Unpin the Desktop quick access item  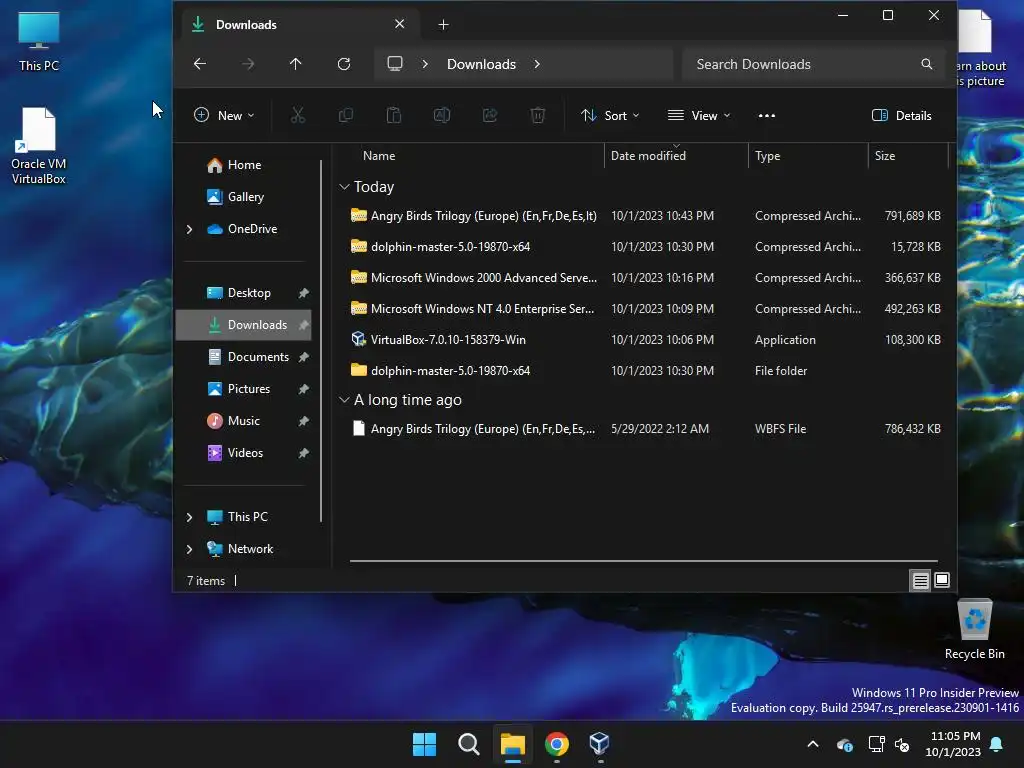(304, 293)
